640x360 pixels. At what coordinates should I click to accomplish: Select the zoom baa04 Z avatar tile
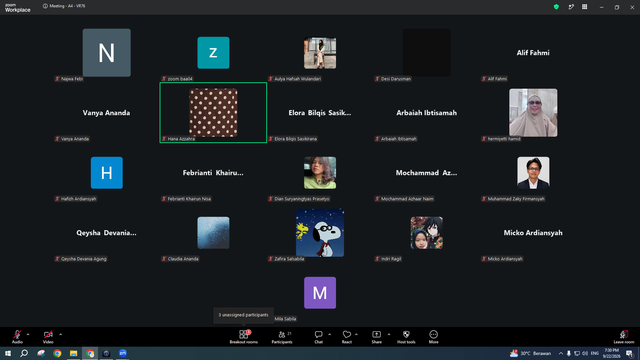tap(213, 53)
